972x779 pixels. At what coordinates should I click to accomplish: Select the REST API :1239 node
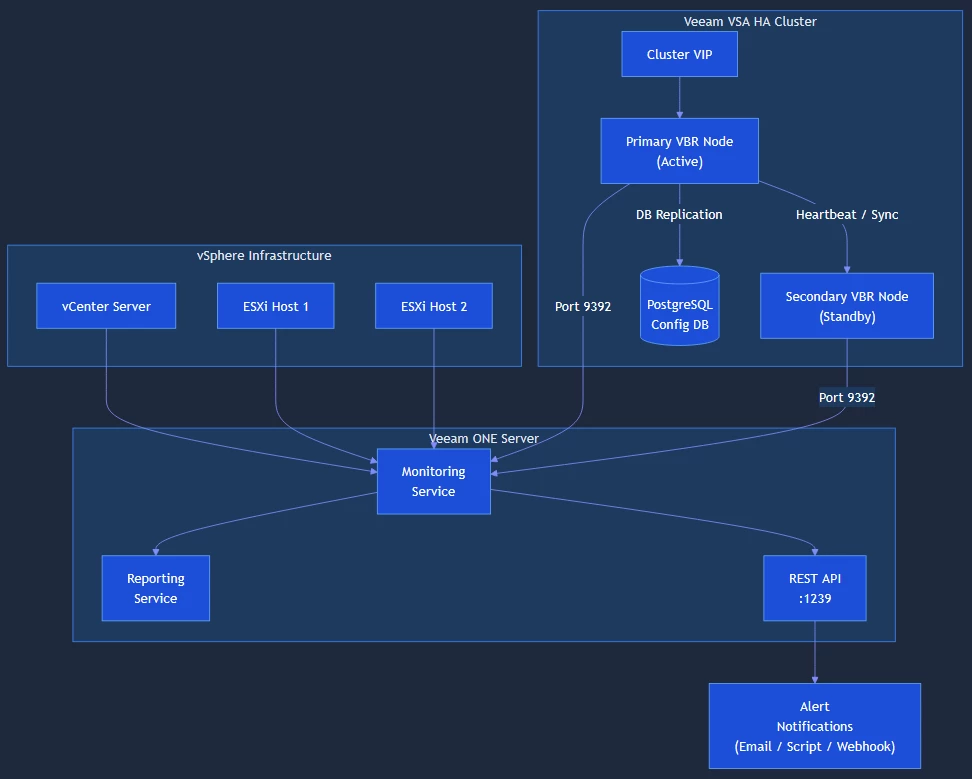pos(815,588)
